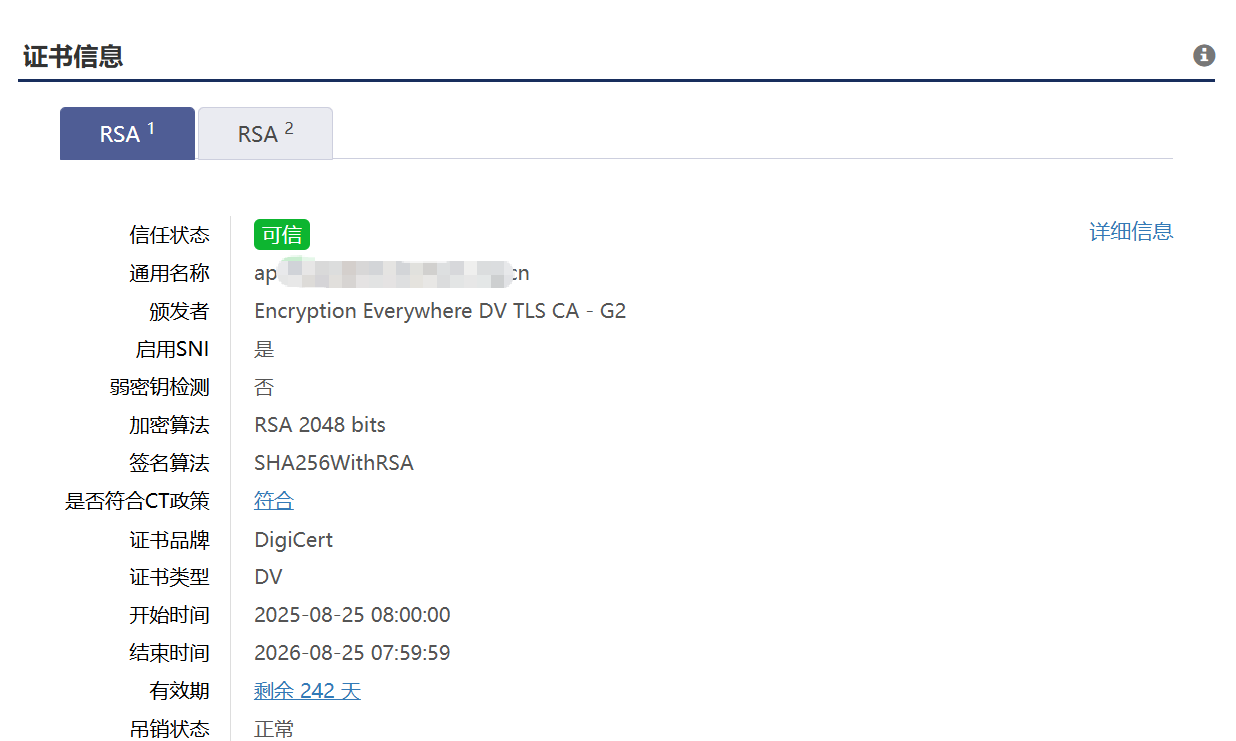Click the blurred common name value
Image resolution: width=1236 pixels, height=741 pixels.
point(392,273)
